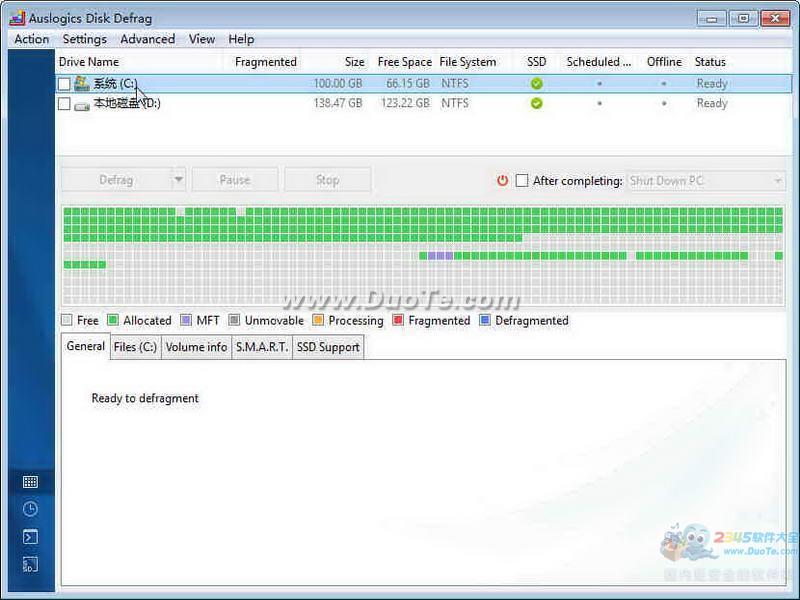Maximize the Disk Defrag window
This screenshot has width=800, height=600.
[x=743, y=19]
